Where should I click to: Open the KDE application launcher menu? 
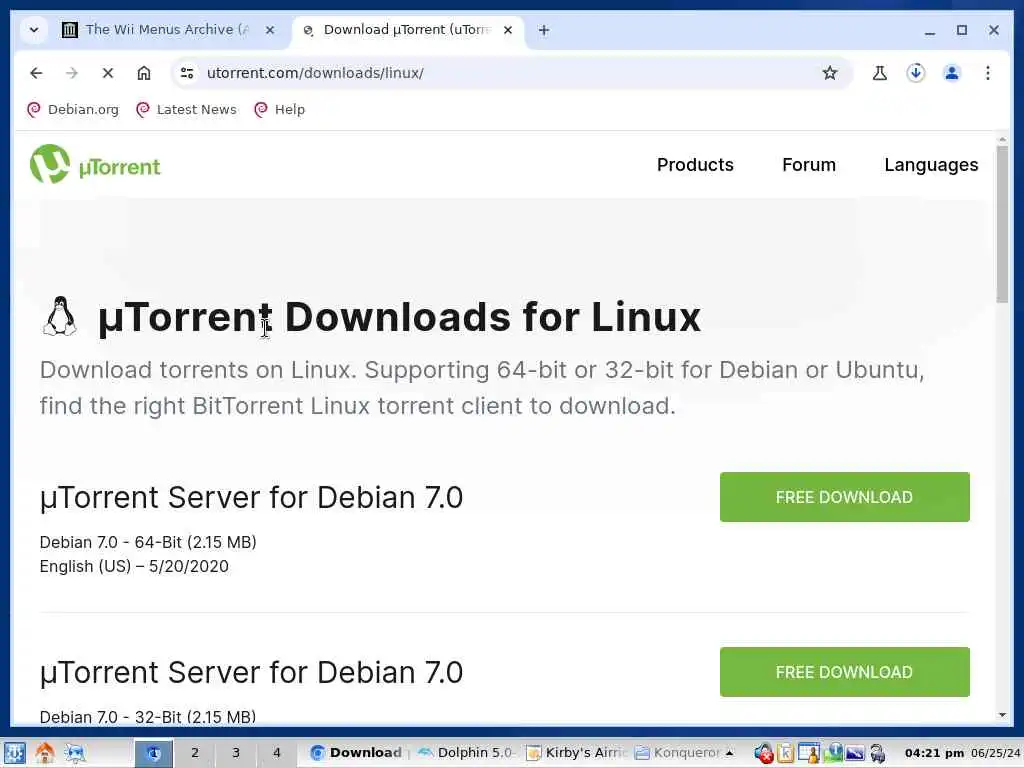15,753
